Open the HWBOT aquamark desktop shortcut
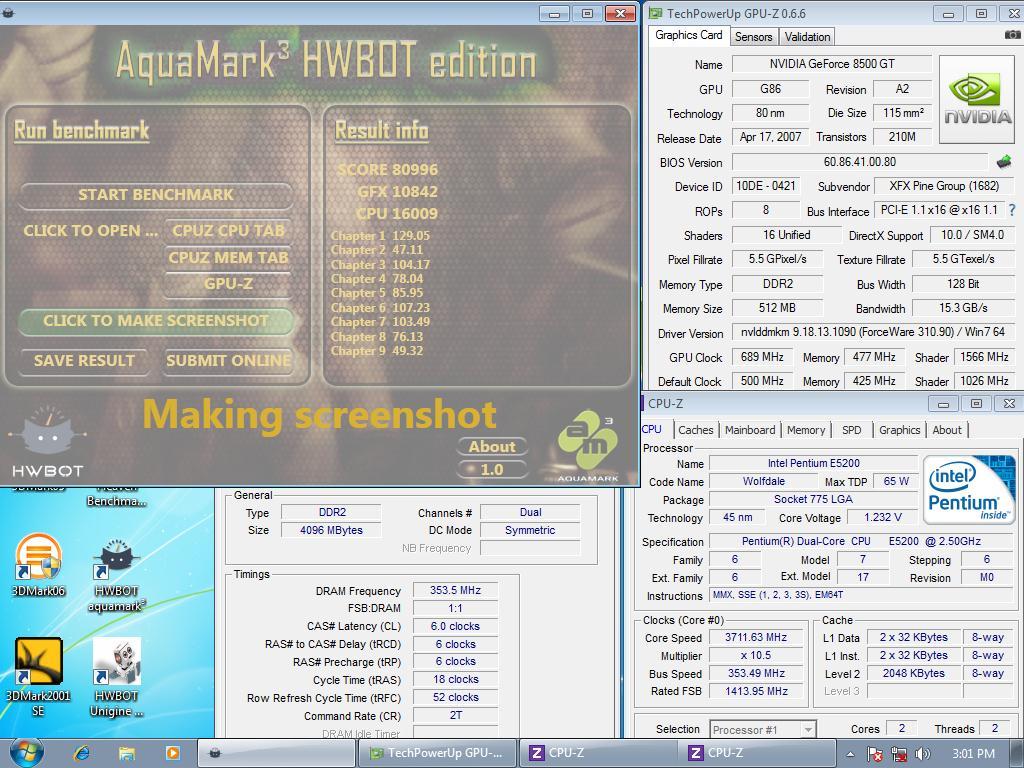The height and width of the screenshot is (768, 1024). pos(116,576)
